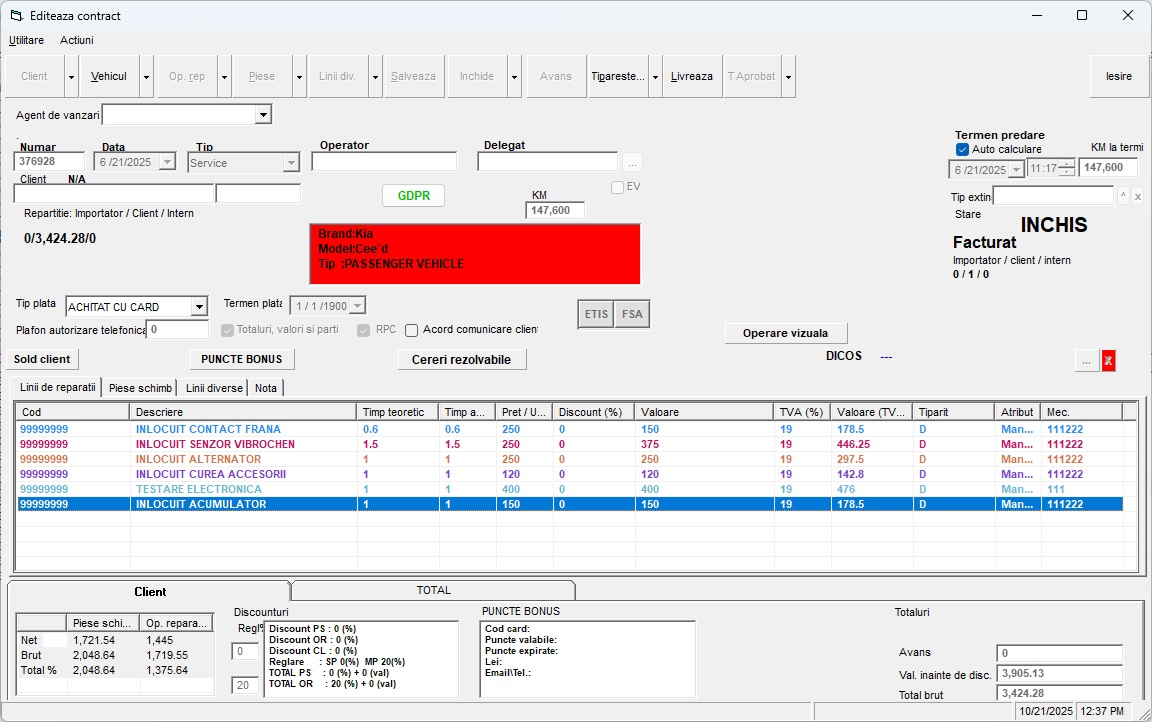Screen dimensions: 1152x722
Task: Click the caret button next to Tip extindere
Action: 1123,196
